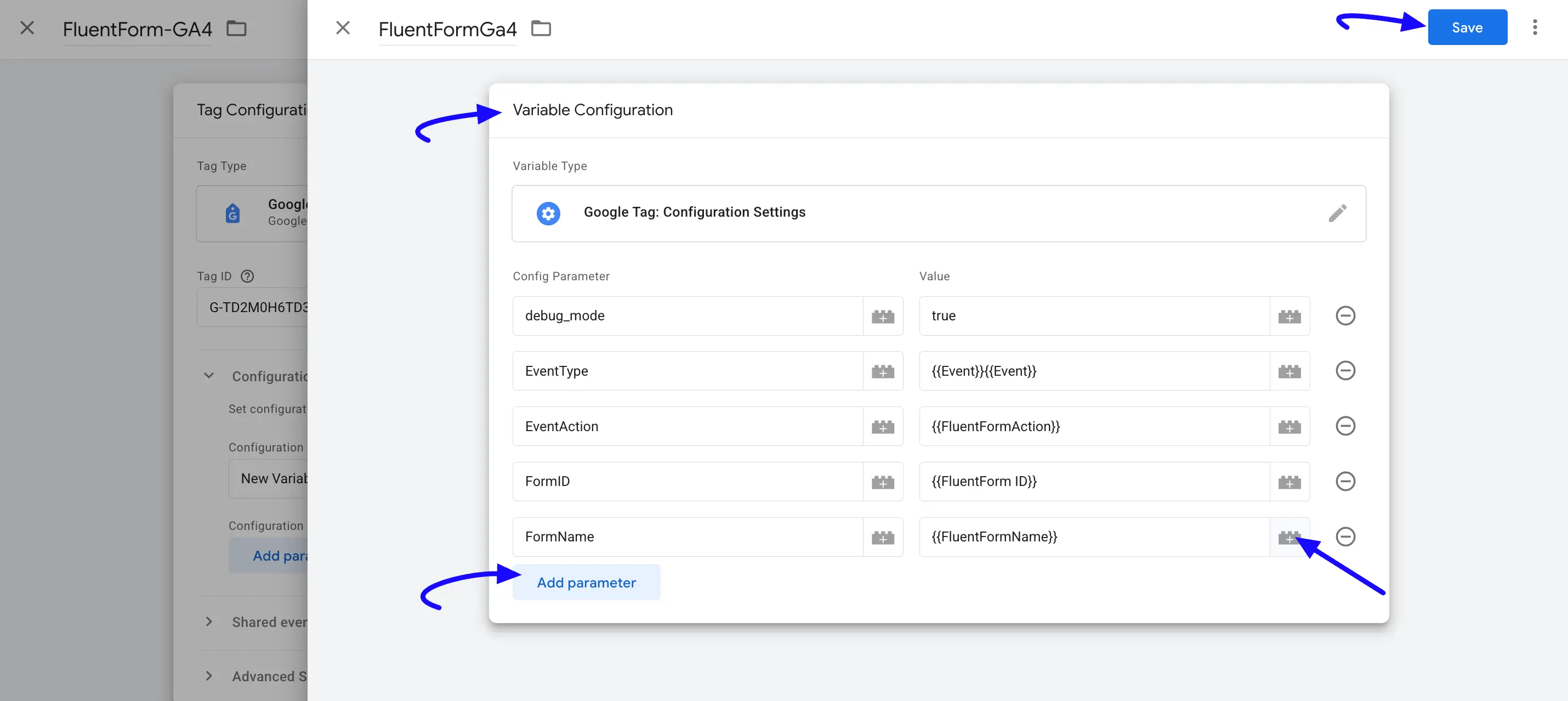Click the {{FluentForm ID}} value input
The image size is (1568, 701).
pyautogui.click(x=1094, y=482)
